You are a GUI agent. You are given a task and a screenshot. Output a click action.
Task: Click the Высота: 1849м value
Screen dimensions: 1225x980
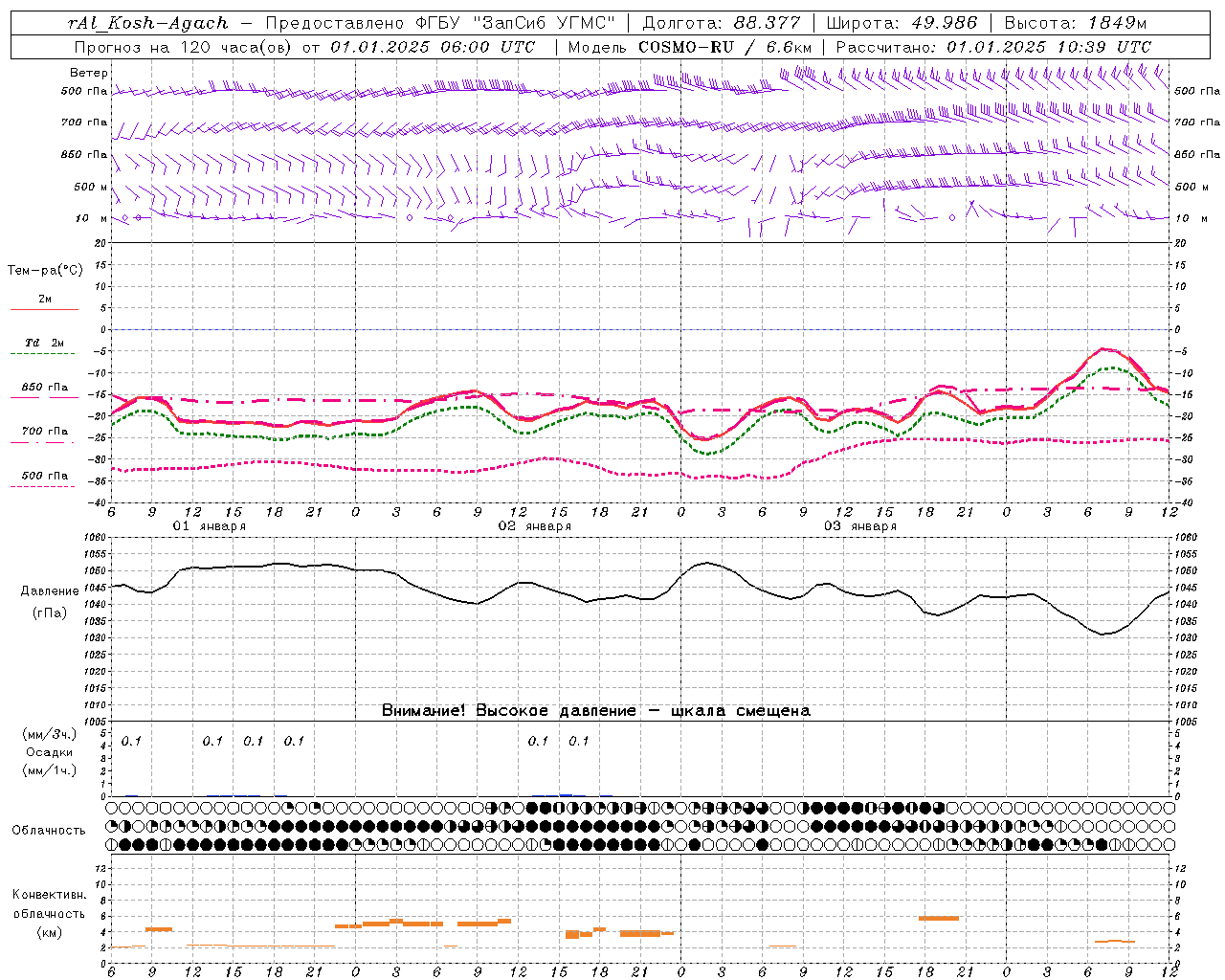tap(1075, 24)
